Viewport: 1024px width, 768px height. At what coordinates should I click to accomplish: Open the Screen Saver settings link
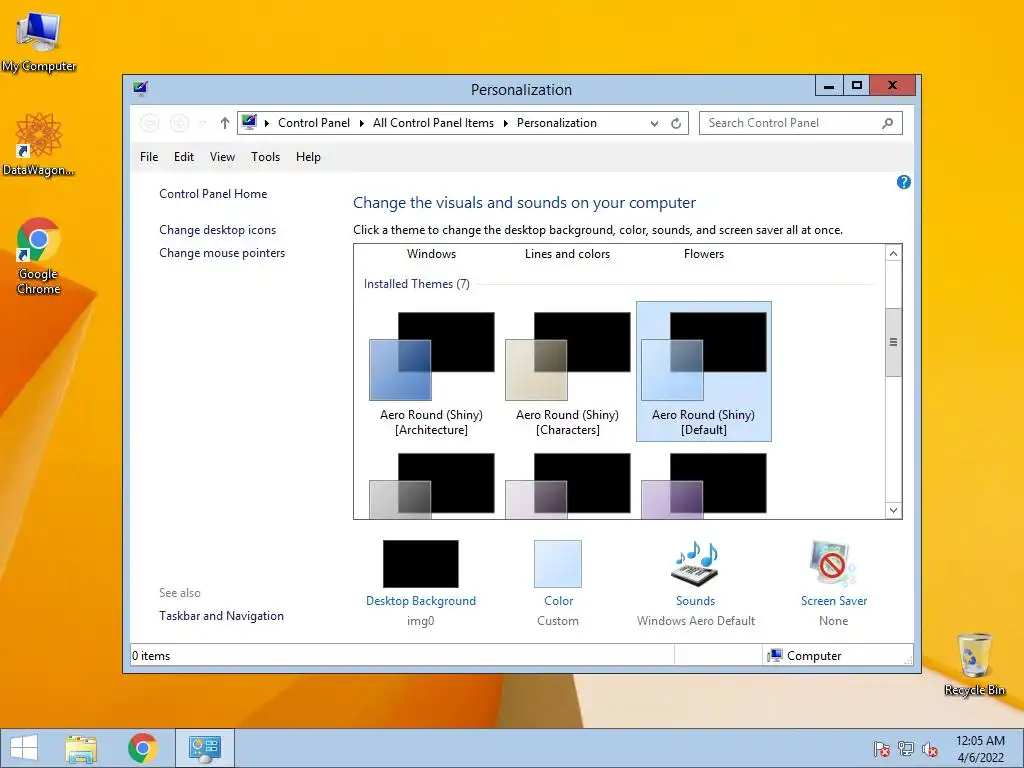[x=834, y=601]
